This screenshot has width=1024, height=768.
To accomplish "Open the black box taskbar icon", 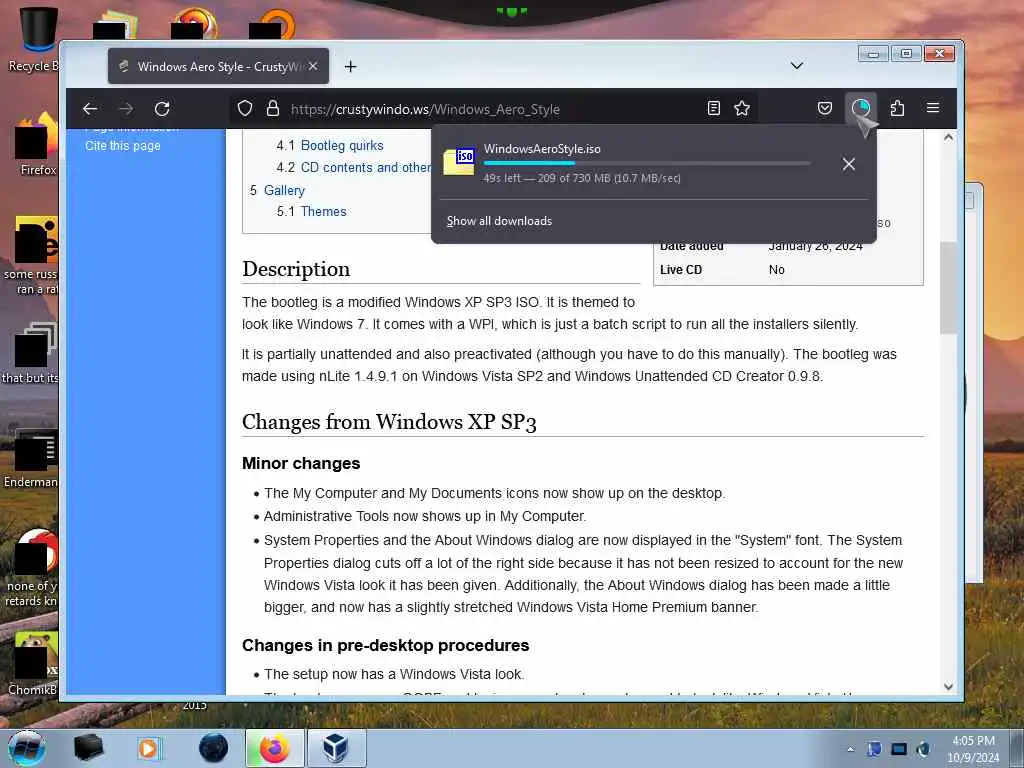I will pos(88,748).
